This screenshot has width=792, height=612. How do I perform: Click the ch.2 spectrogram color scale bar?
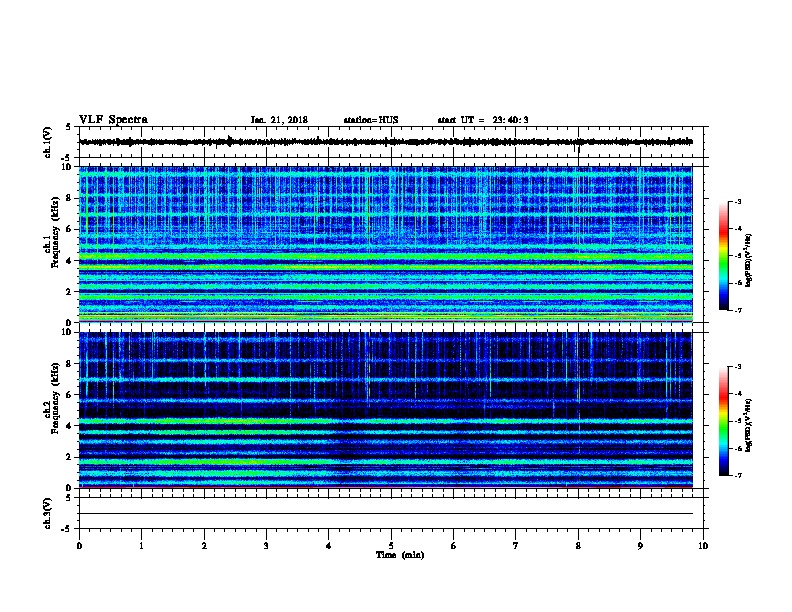click(723, 421)
